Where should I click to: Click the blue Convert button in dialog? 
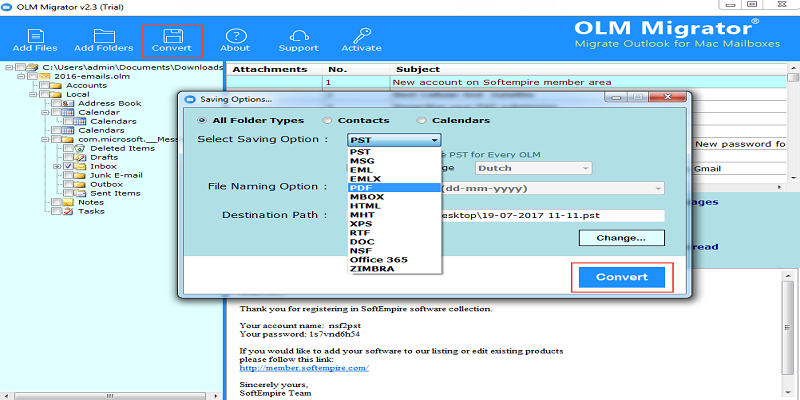coord(622,277)
